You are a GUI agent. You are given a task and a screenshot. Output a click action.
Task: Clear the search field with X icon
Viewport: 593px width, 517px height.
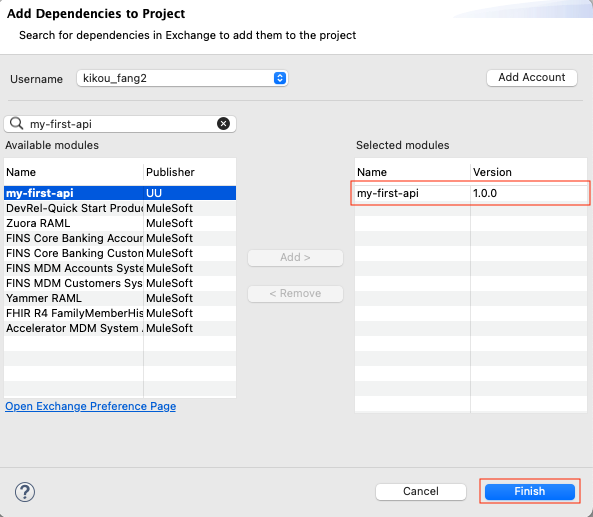tap(223, 124)
